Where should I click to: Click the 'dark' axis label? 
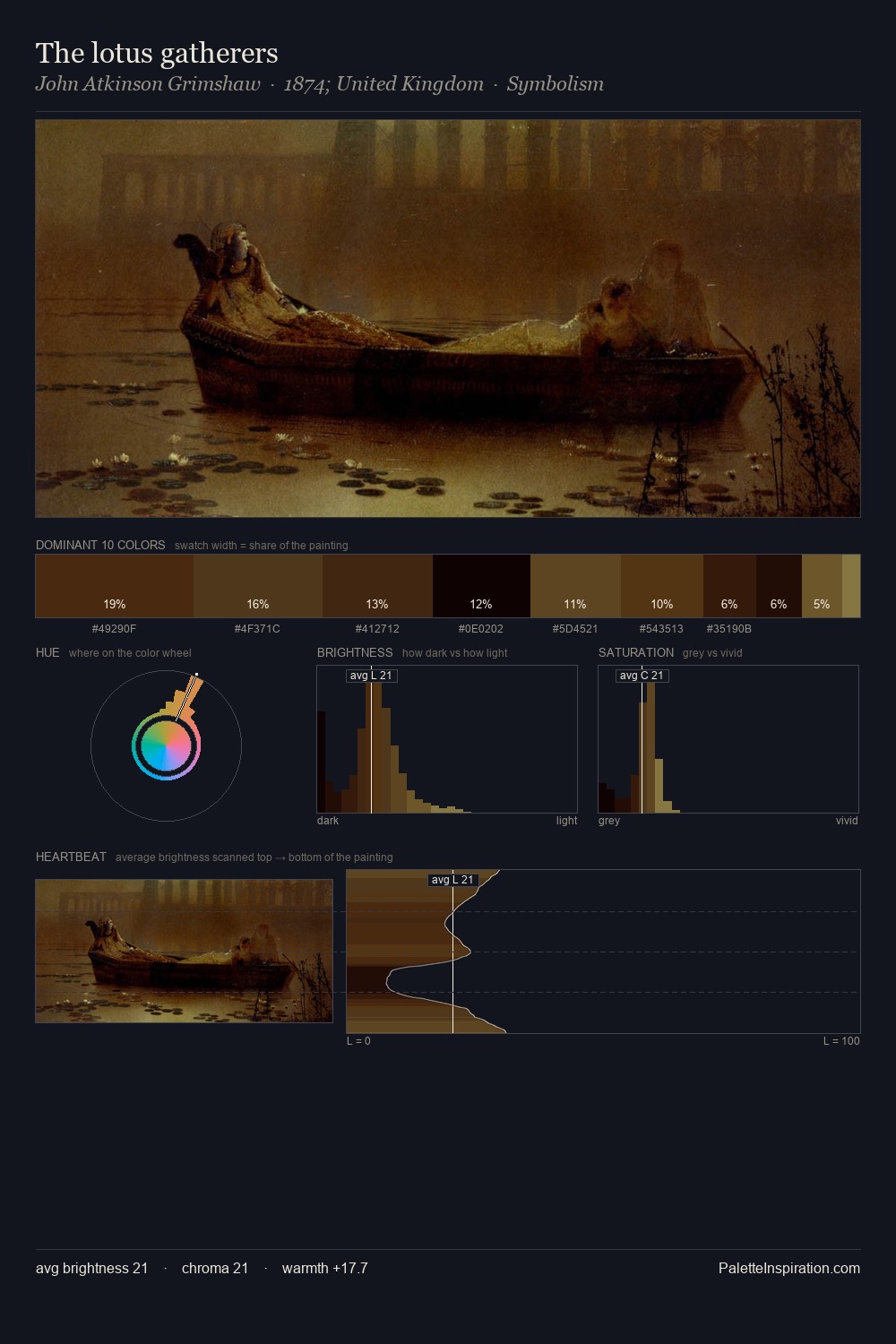[328, 821]
